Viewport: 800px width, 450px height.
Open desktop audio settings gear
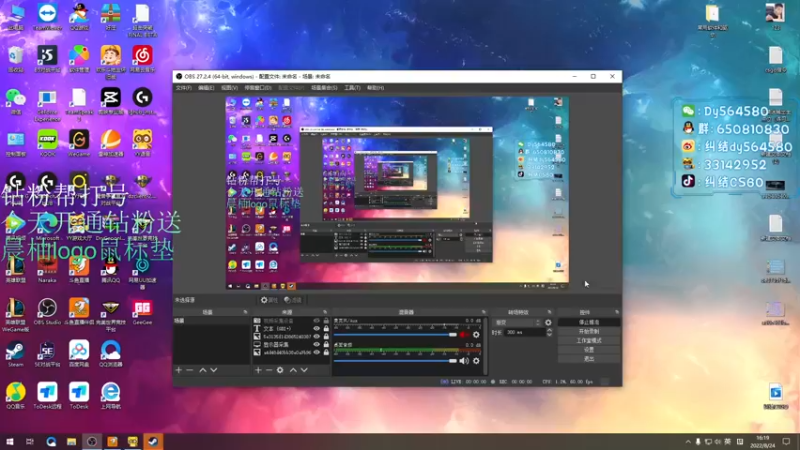(x=476, y=361)
